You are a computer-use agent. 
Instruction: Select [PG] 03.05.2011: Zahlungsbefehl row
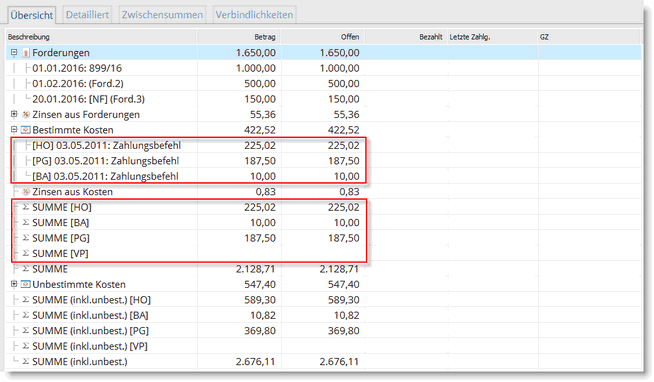324,161
